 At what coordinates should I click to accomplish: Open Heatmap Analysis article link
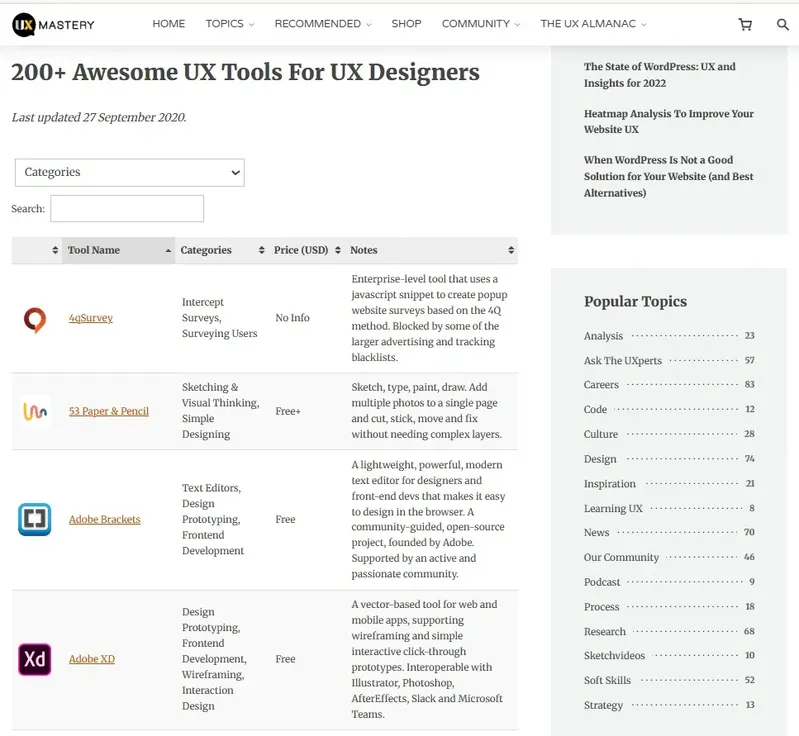[x=669, y=121]
